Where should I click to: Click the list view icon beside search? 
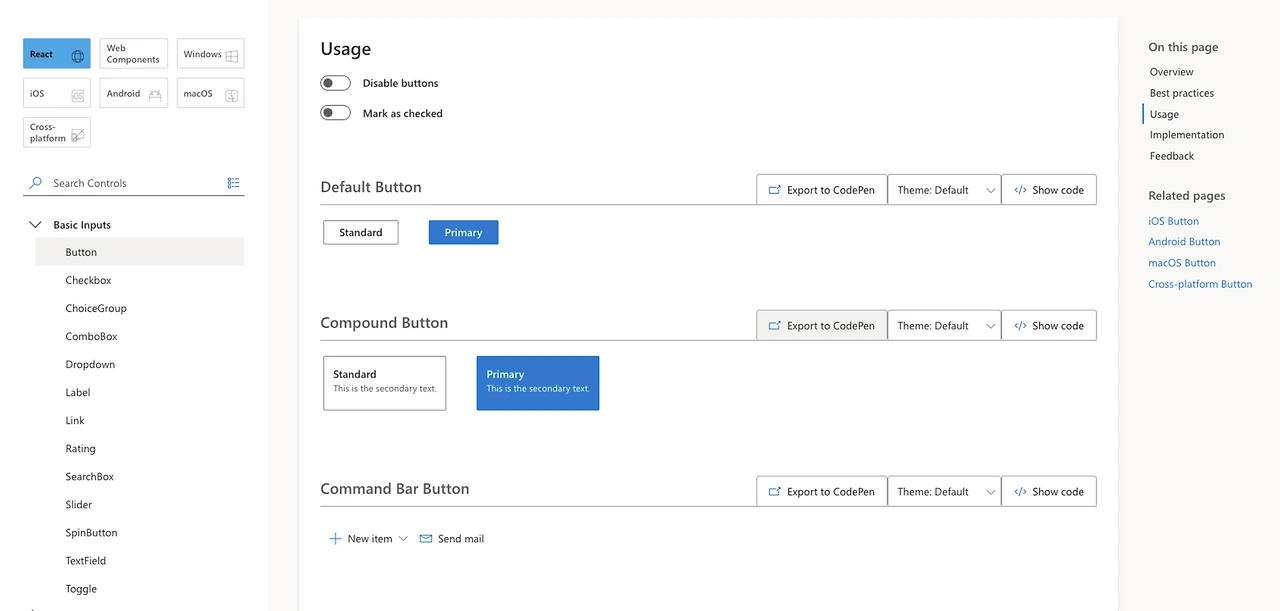233,183
